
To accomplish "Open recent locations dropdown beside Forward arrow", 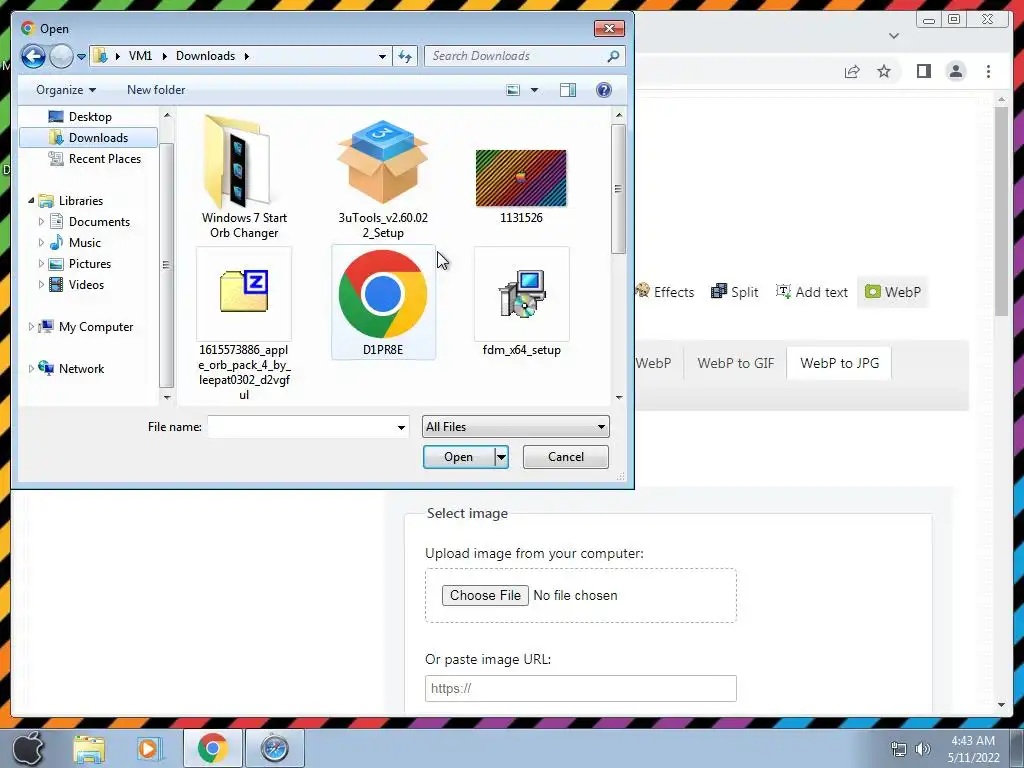I will (x=82, y=57).
